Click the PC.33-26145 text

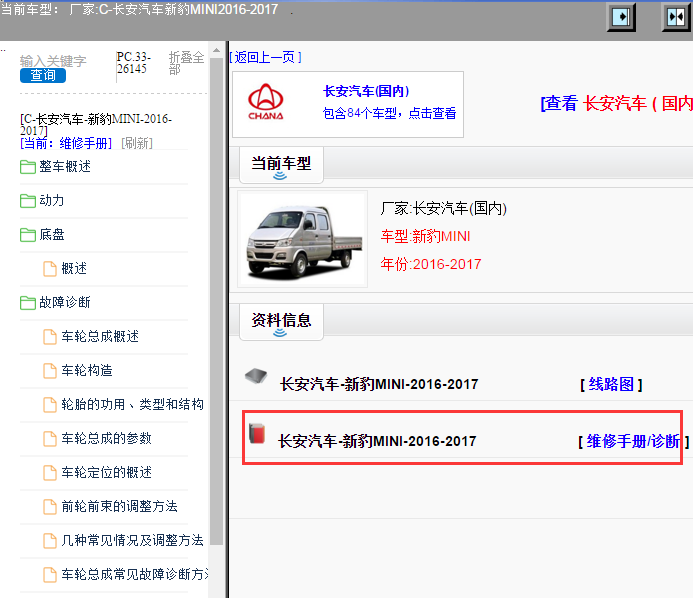click(x=133, y=63)
